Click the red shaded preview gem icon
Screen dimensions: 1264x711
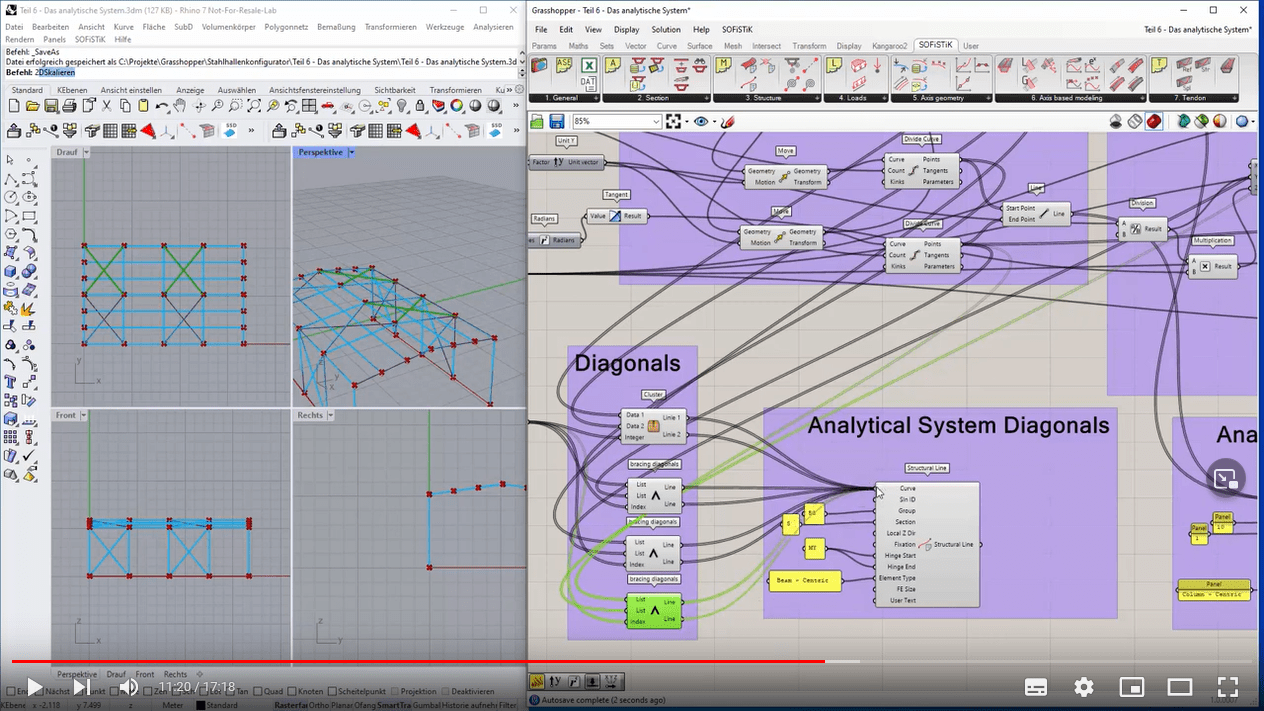coord(1154,121)
